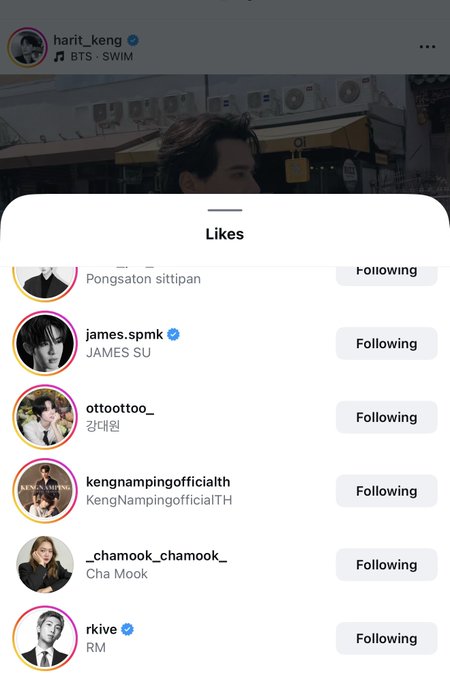
Task: Toggle Following for james.spmk
Action: pyautogui.click(x=386, y=343)
